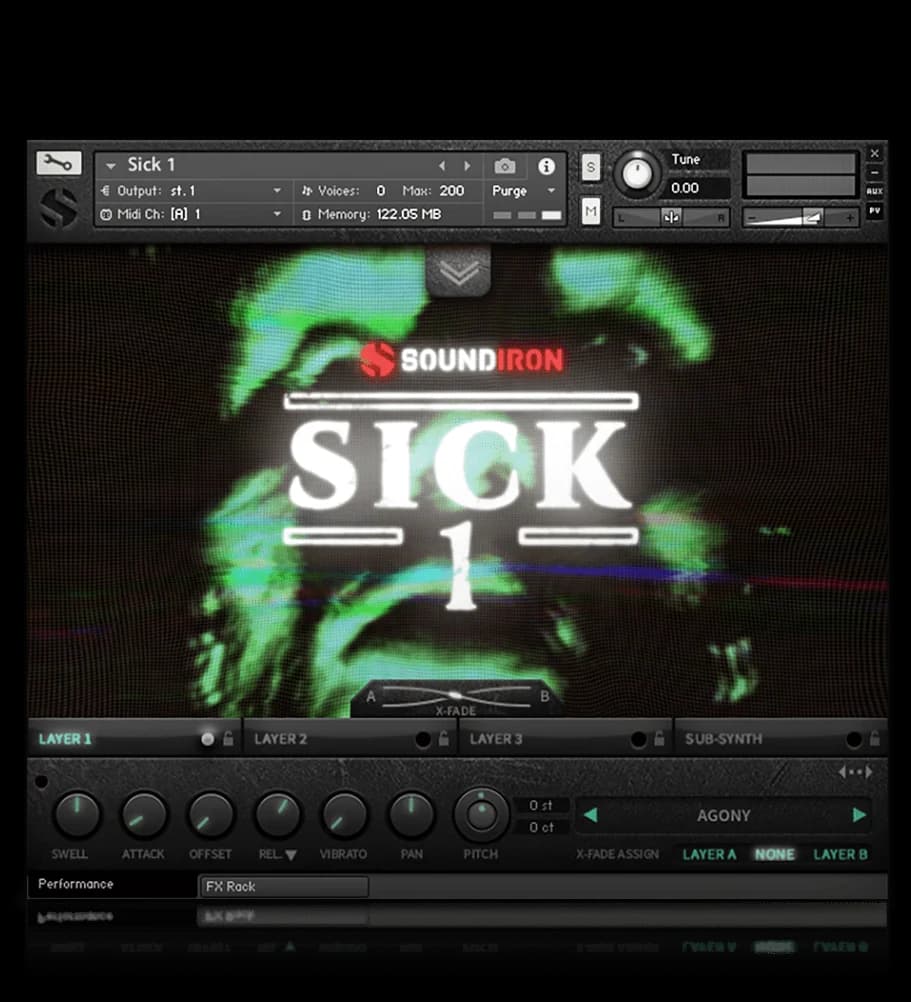The image size is (911, 1002).
Task: Click the lock icon on Layer 1
Action: pos(228,740)
